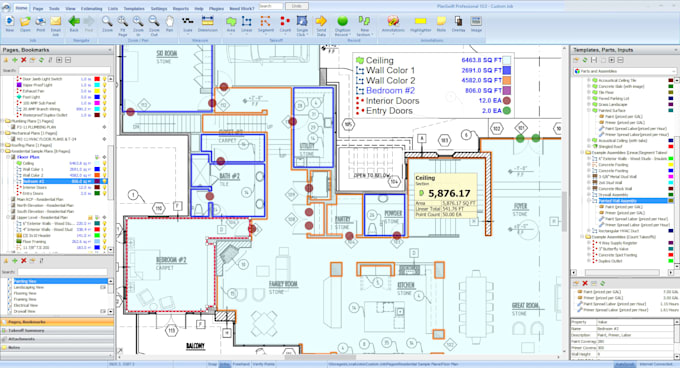The image size is (680, 368).
Task: Toggle visibility bulb for Ceiling takeoff
Action: pyautogui.click(x=104, y=163)
